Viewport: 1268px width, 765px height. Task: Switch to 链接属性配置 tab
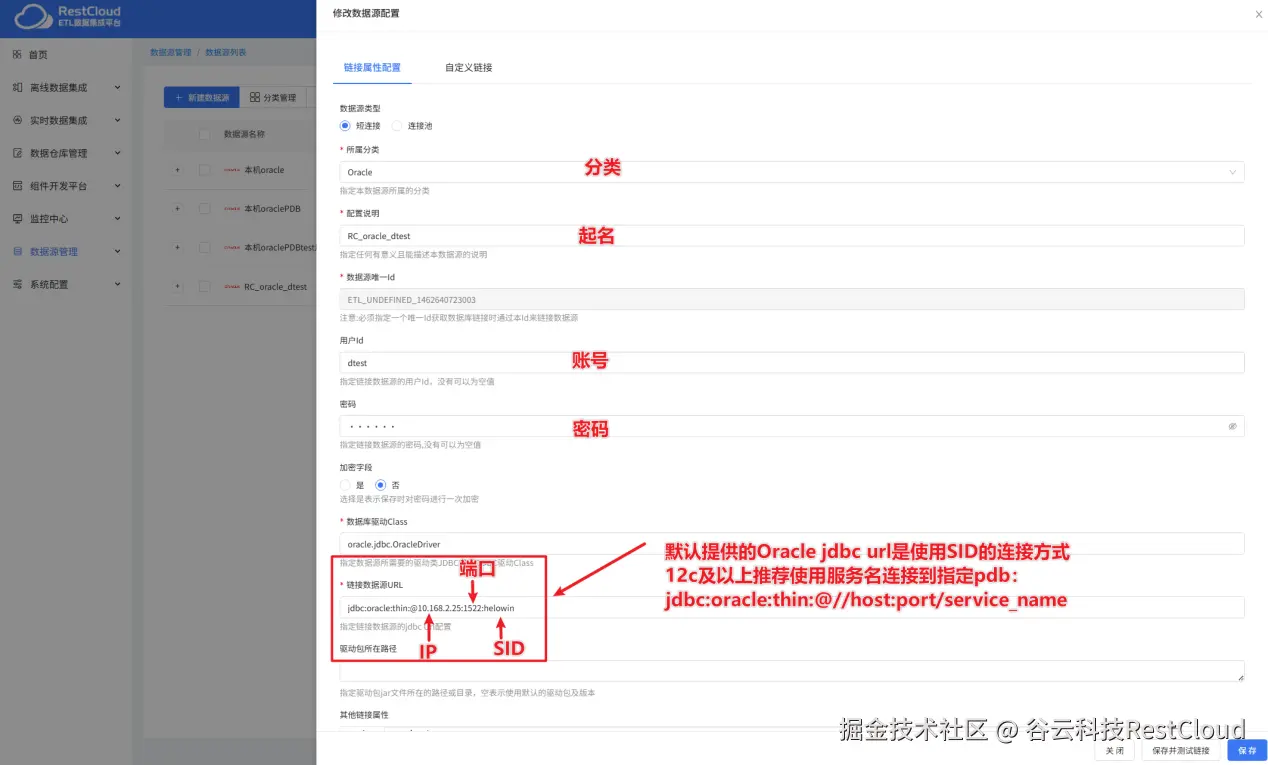tap(372, 67)
